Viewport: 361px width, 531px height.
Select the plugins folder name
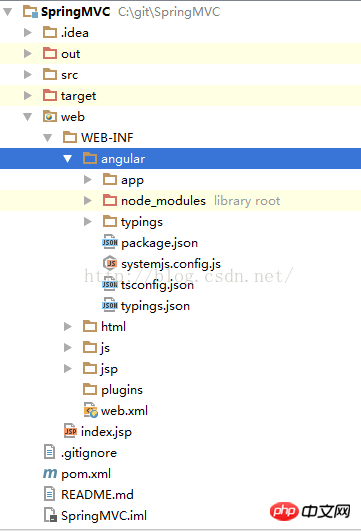[x=122, y=390]
